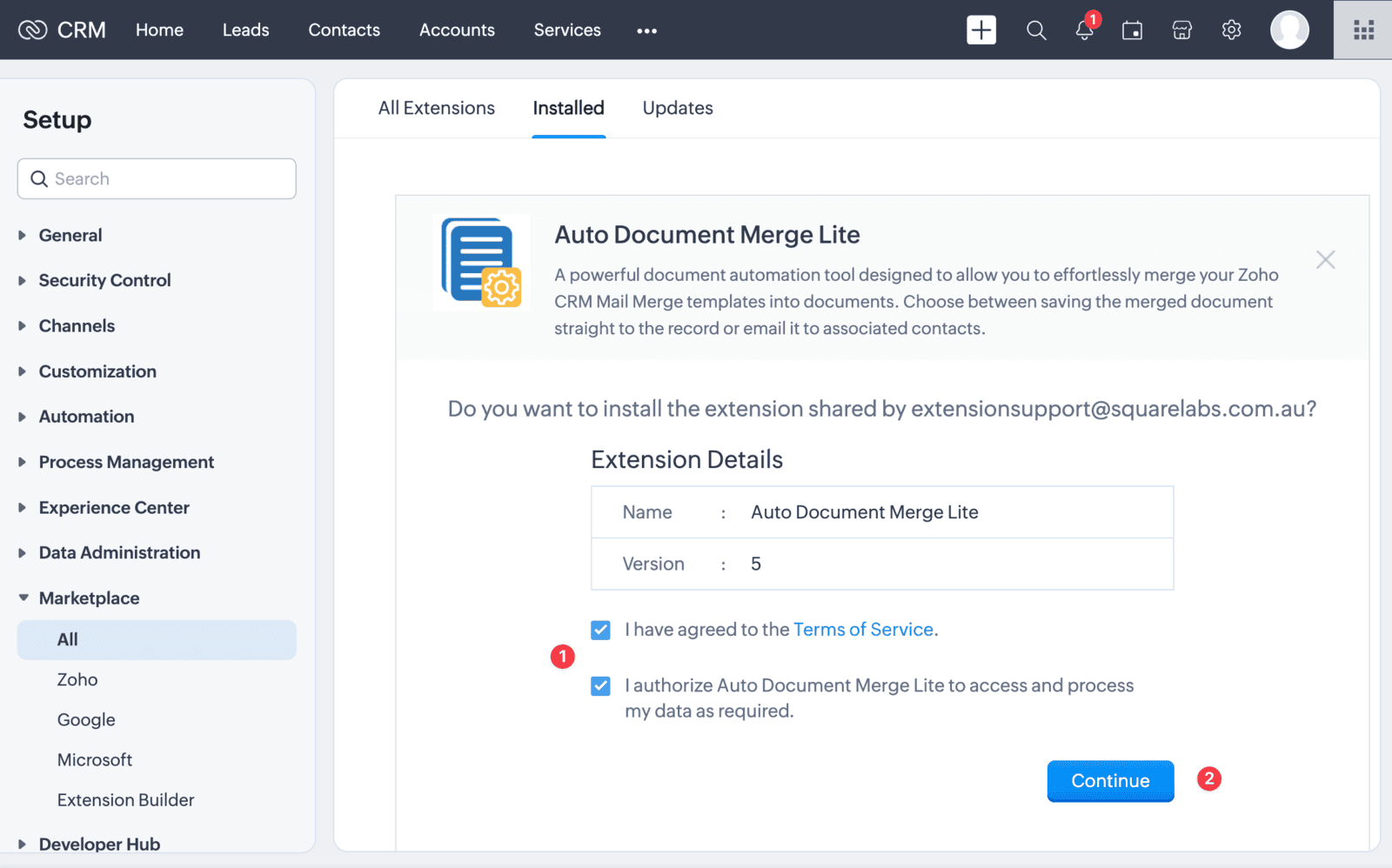1392x868 pixels.
Task: Switch to the All Extensions tab
Action: [x=436, y=108]
